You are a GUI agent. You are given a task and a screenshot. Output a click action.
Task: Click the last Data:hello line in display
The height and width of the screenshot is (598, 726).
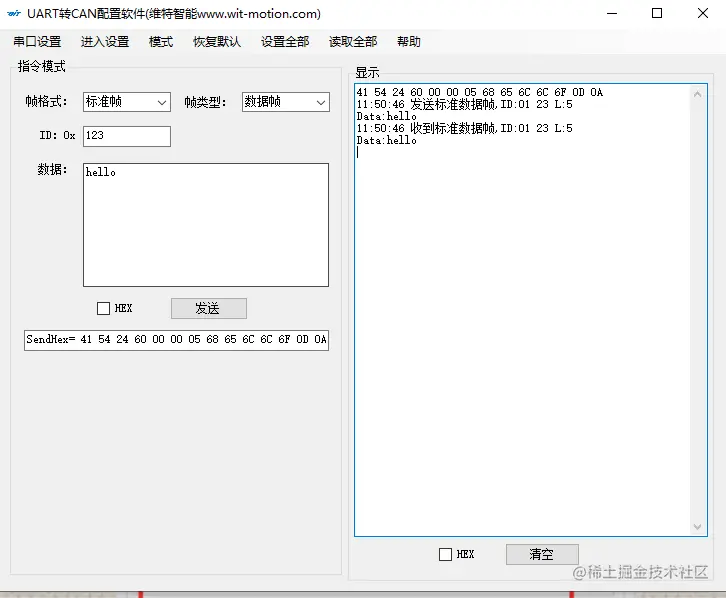click(x=387, y=140)
